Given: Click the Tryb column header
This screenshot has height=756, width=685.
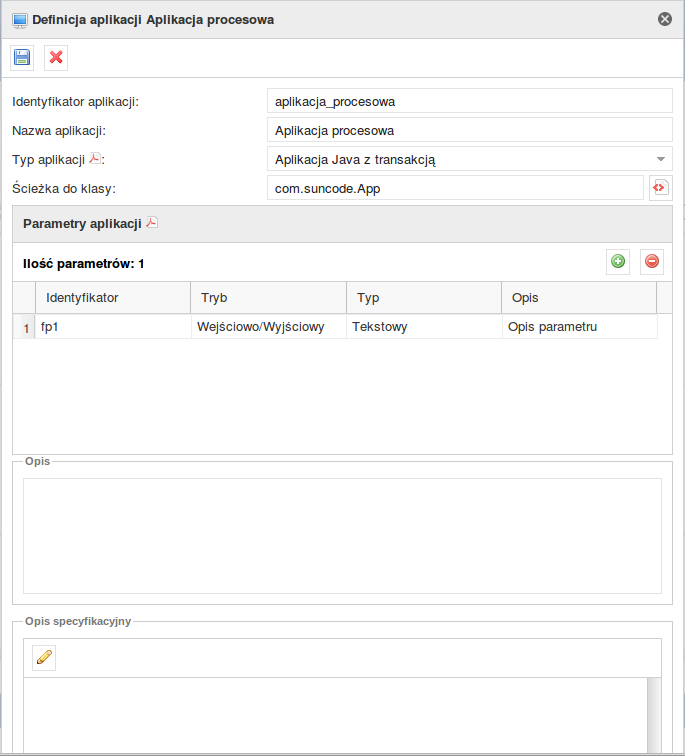Looking at the screenshot, I should 269,297.
